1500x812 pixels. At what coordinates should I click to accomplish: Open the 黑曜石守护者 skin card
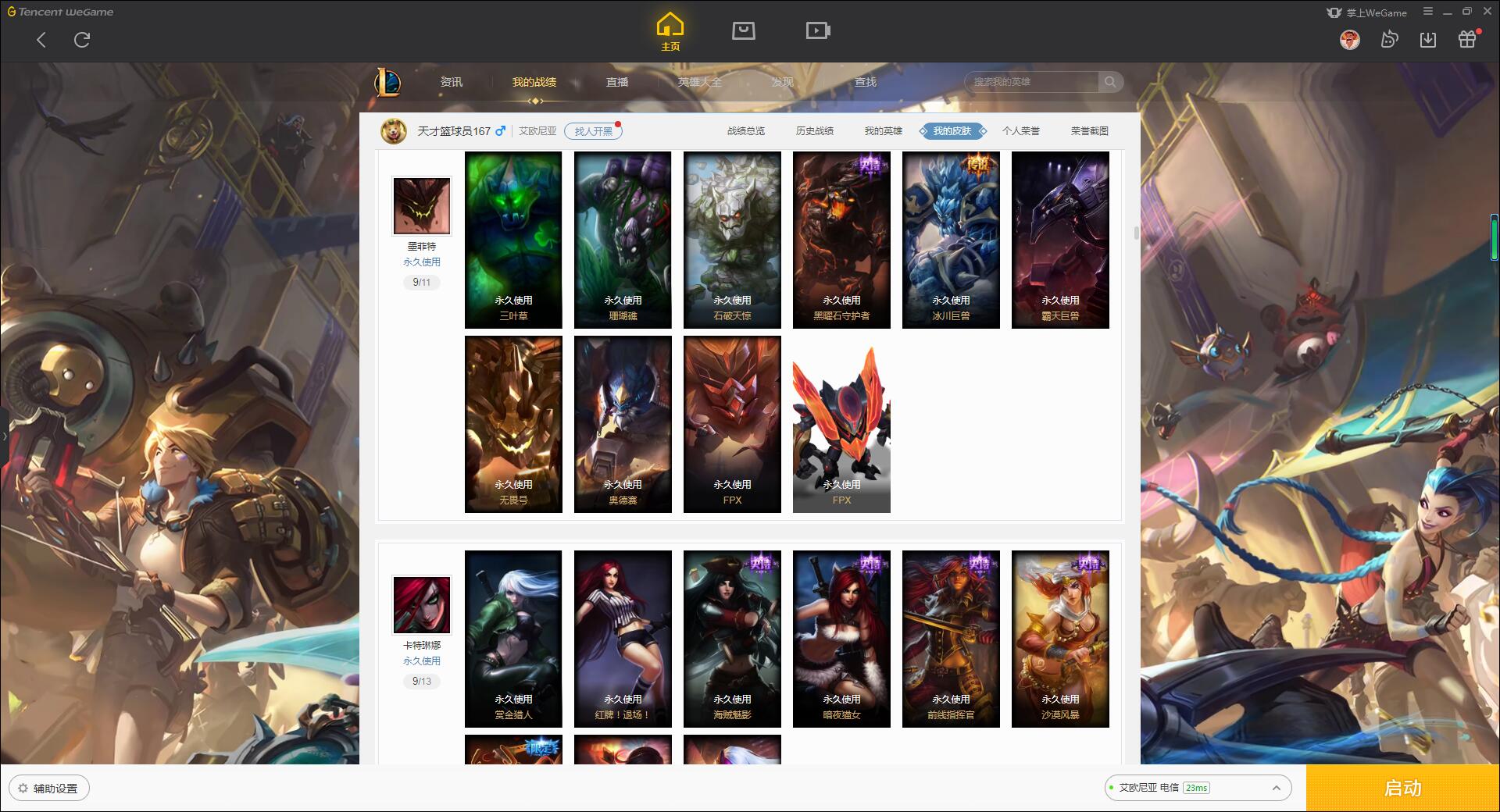pos(841,240)
